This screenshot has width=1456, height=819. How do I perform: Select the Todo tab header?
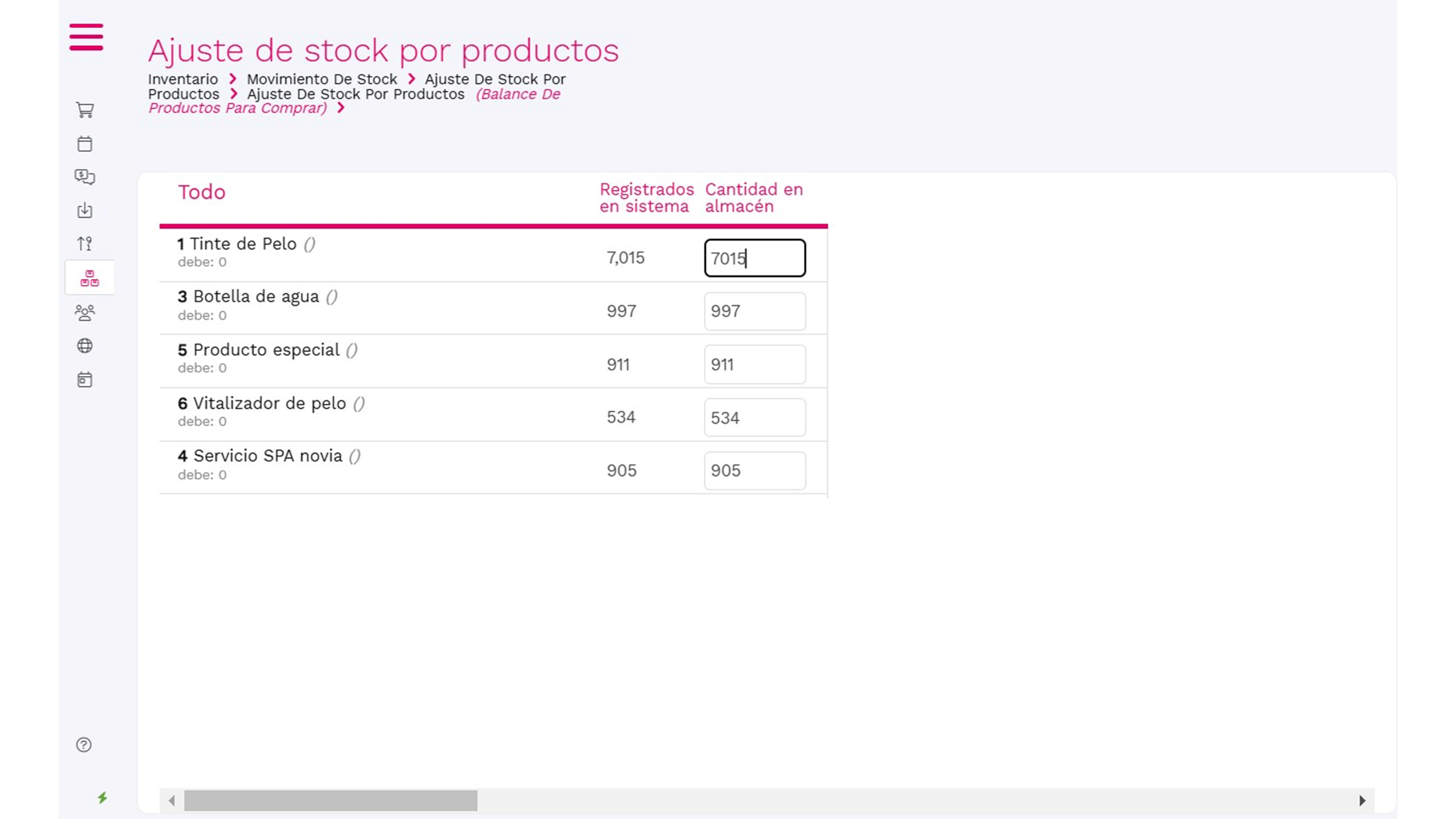(x=202, y=192)
